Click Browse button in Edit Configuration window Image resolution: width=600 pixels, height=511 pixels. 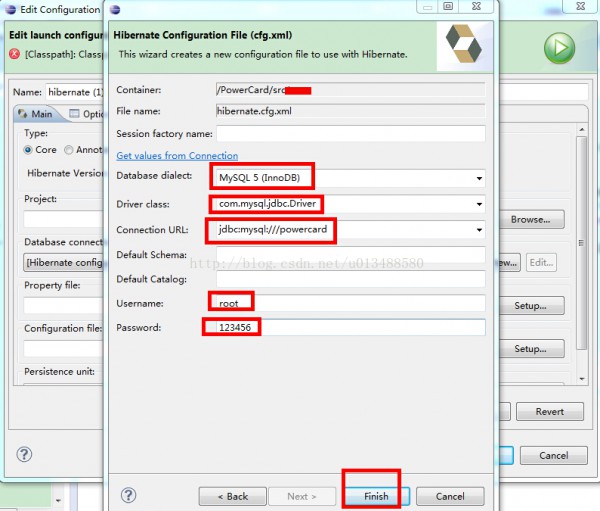tap(530, 219)
